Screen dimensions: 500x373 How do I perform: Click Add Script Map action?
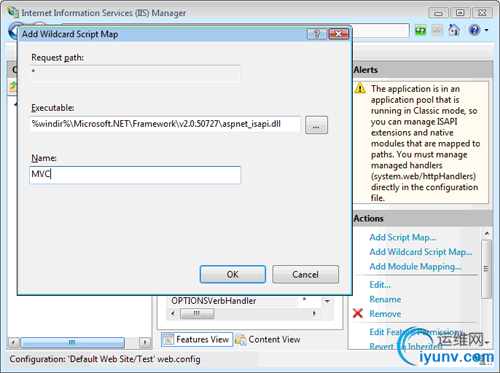(403, 237)
